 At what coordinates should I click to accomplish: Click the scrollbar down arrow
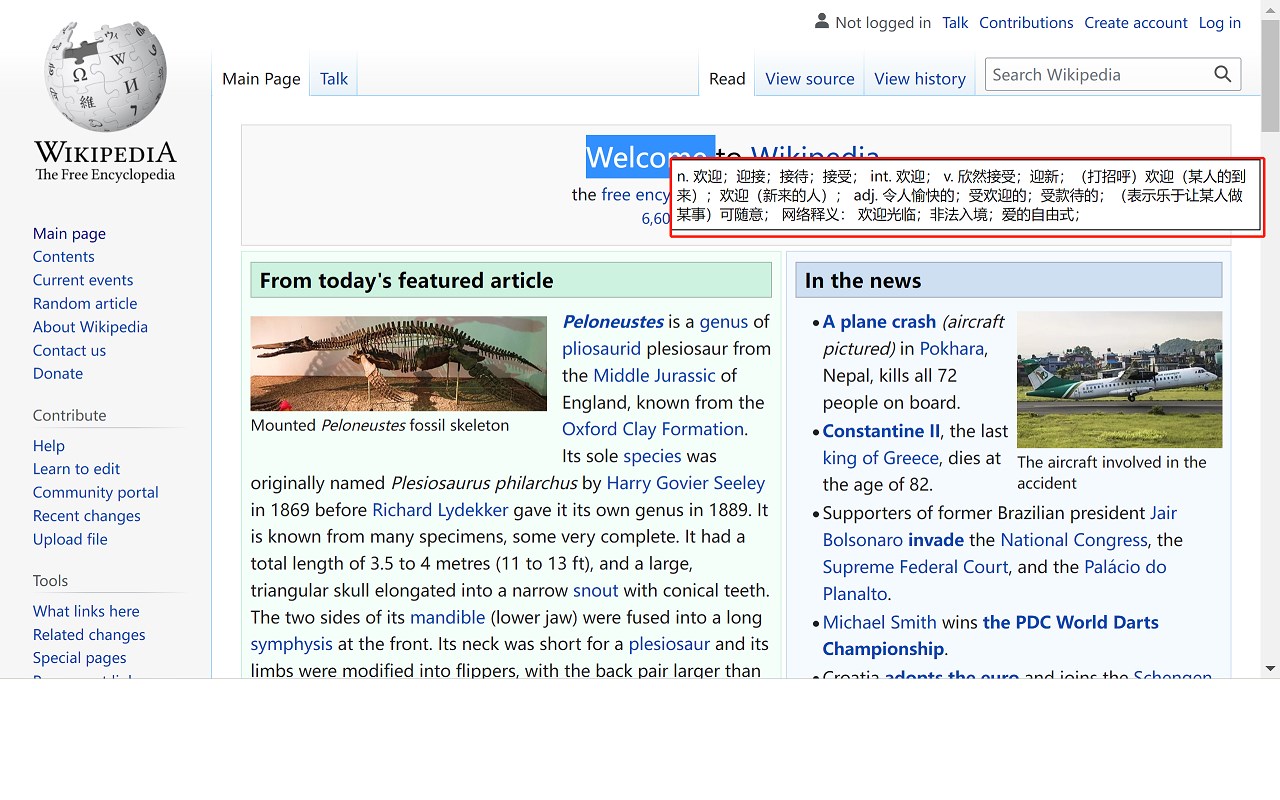1270,669
